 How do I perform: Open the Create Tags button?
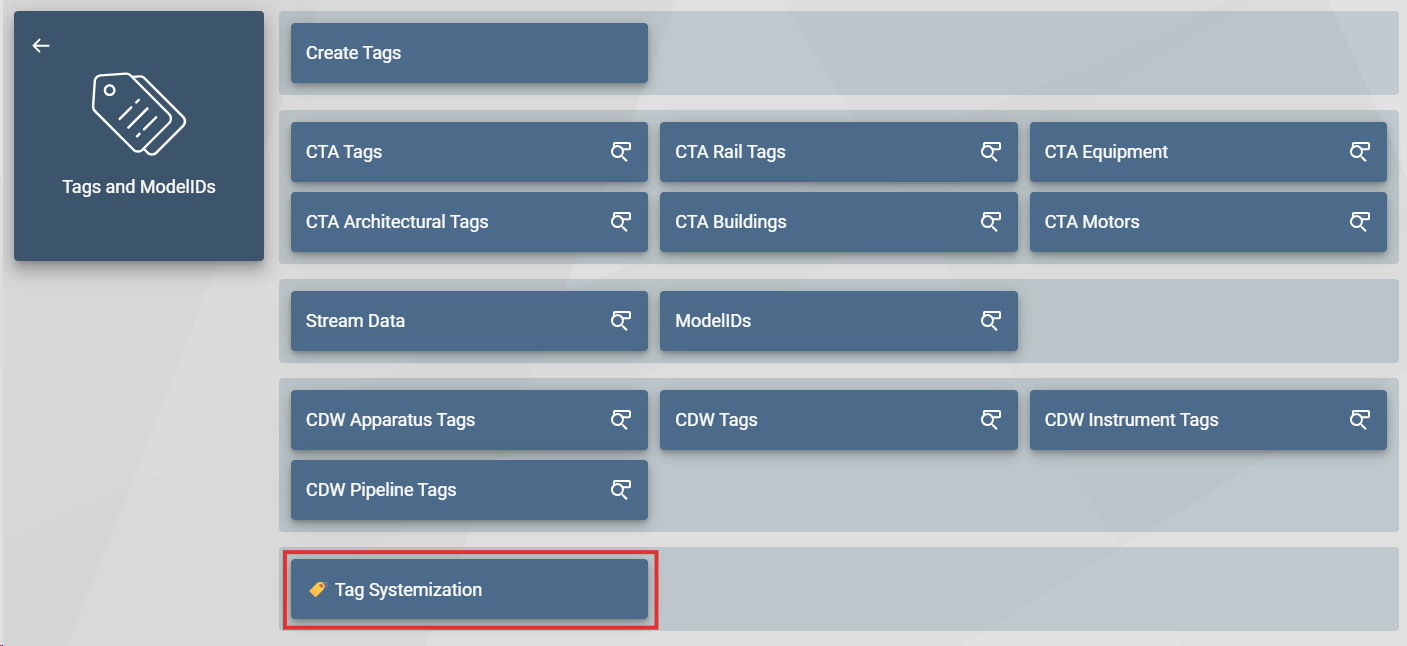pyautogui.click(x=469, y=53)
